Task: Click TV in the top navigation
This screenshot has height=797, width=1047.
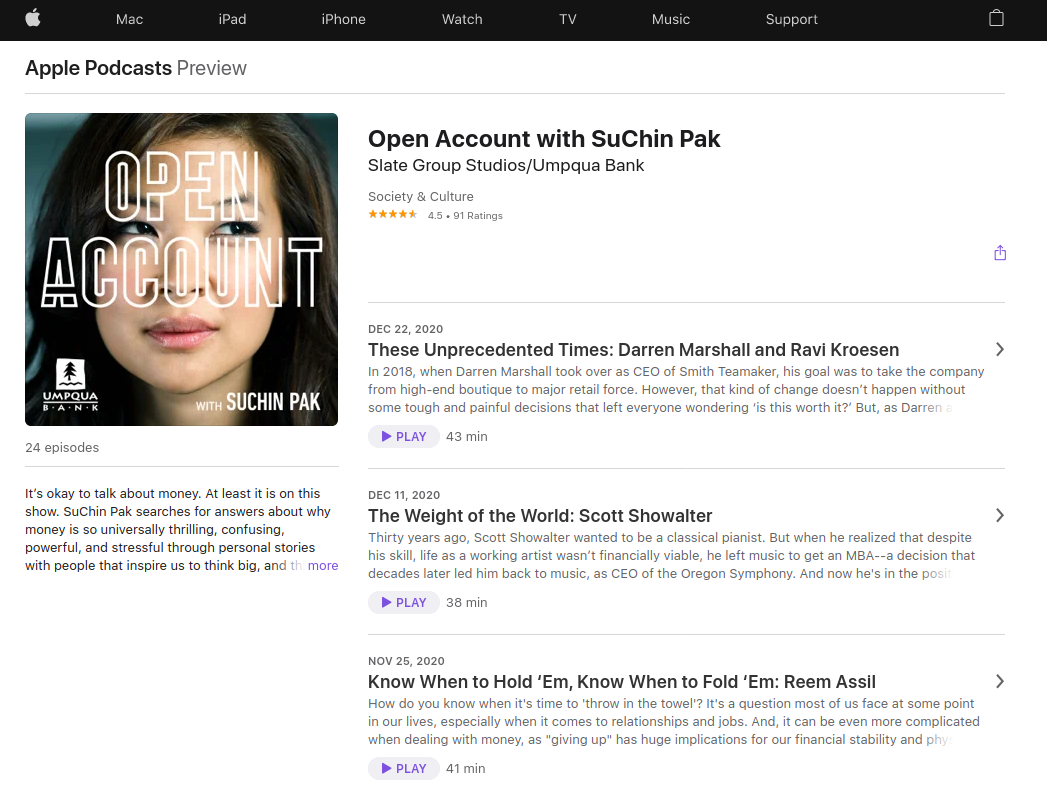Action: click(568, 19)
